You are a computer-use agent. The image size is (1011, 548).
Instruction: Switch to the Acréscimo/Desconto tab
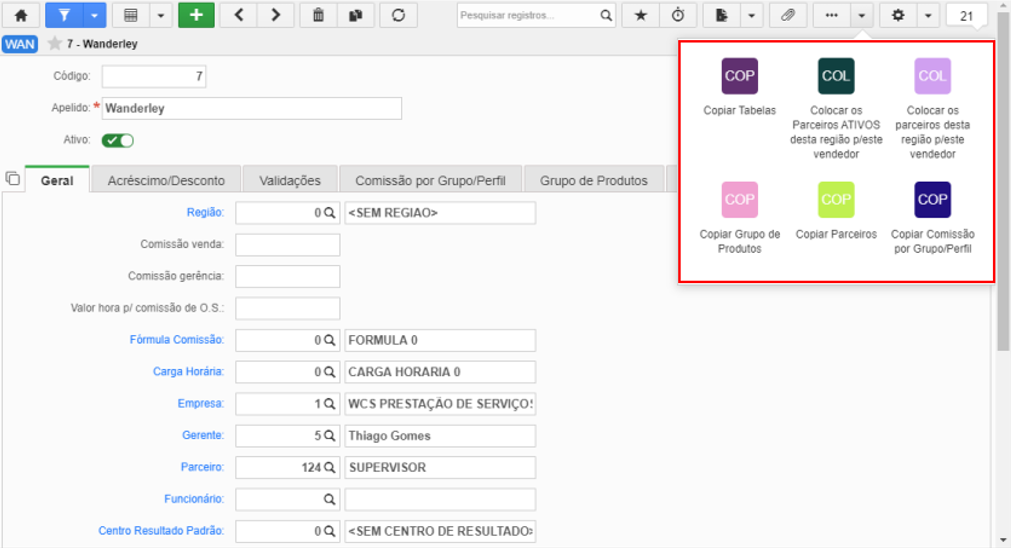(x=166, y=181)
